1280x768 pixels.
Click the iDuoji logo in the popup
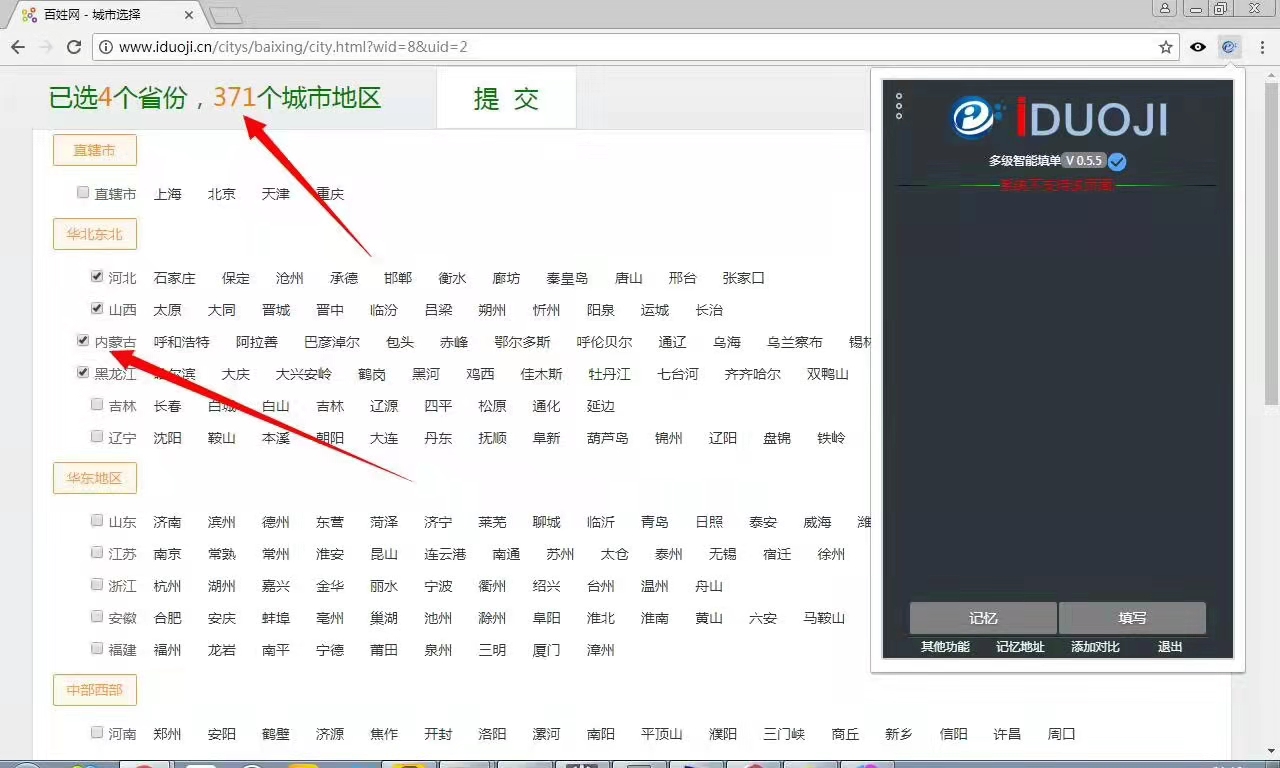click(x=1059, y=118)
